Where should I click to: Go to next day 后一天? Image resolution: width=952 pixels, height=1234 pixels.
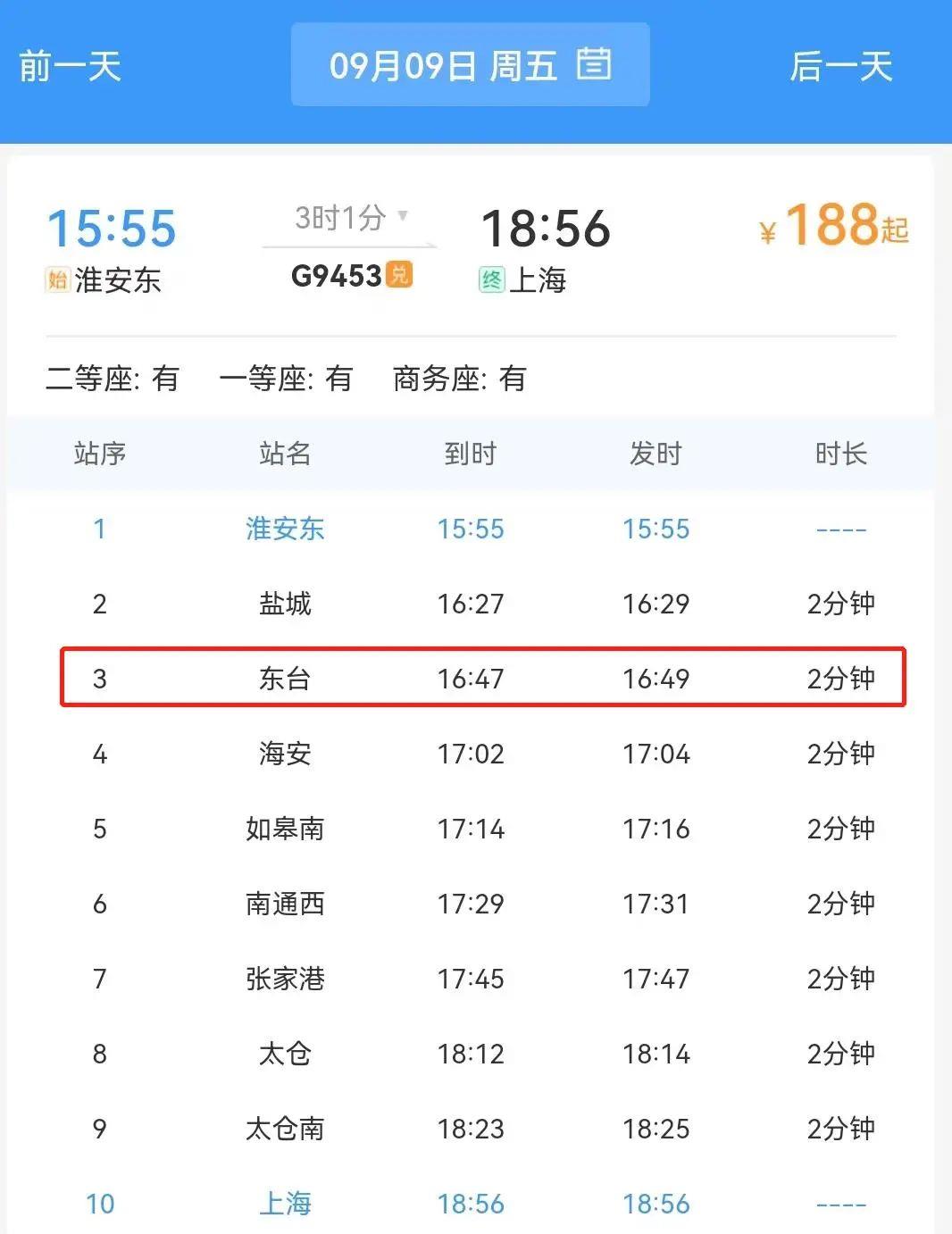(840, 67)
